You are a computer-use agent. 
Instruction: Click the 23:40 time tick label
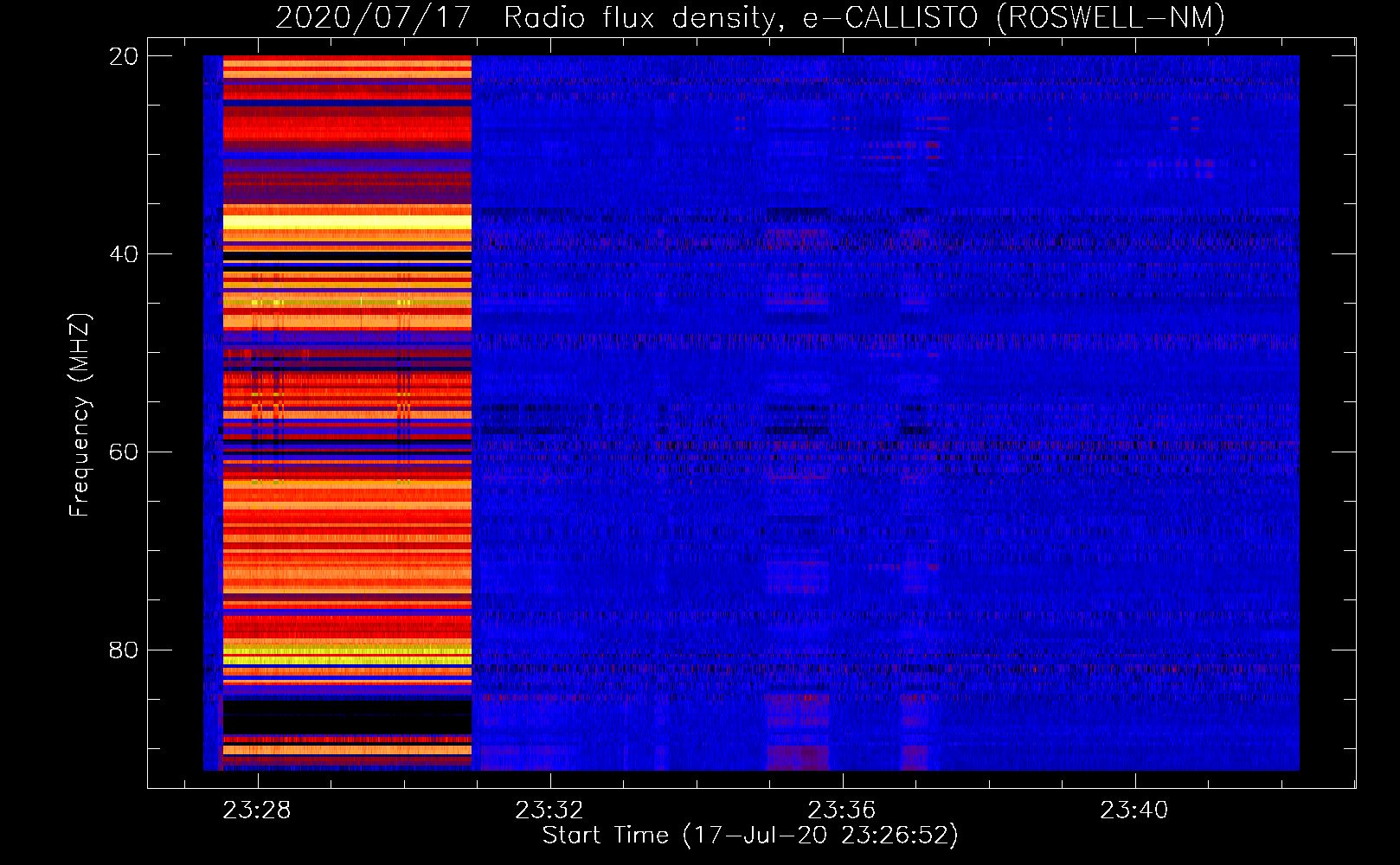point(1134,811)
